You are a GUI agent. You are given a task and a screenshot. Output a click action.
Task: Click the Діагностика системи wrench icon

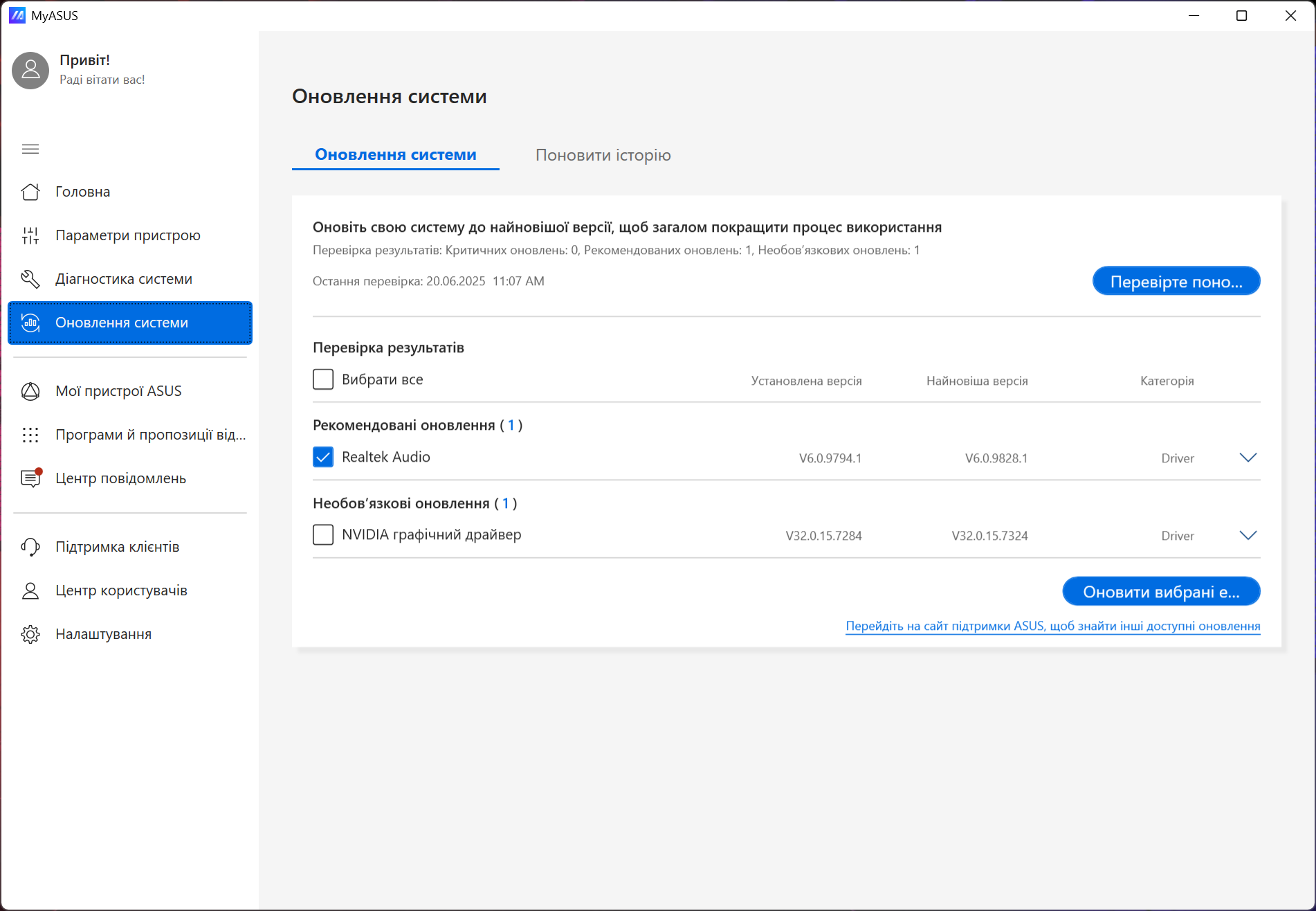point(30,279)
